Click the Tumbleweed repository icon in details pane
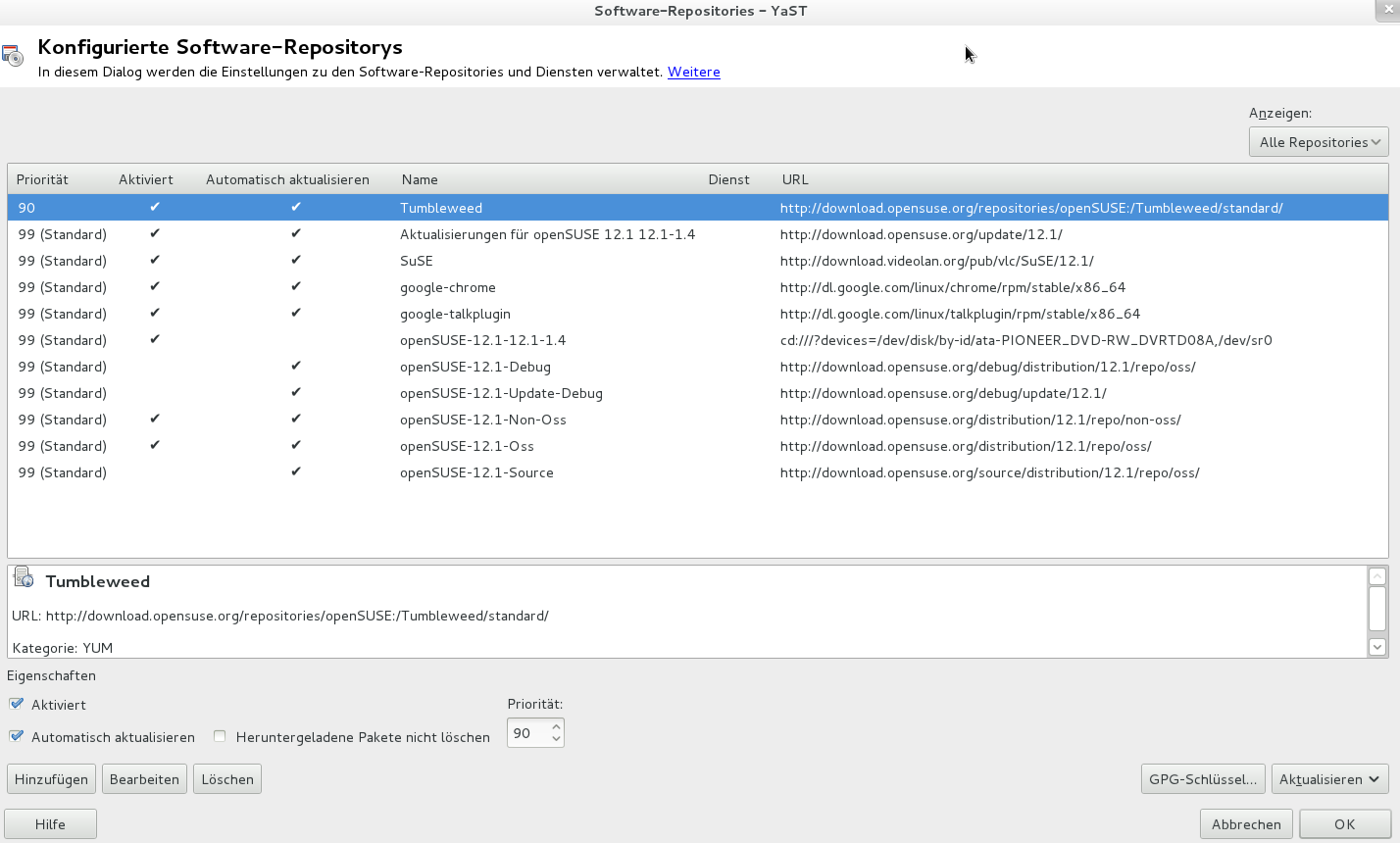 pos(24,577)
